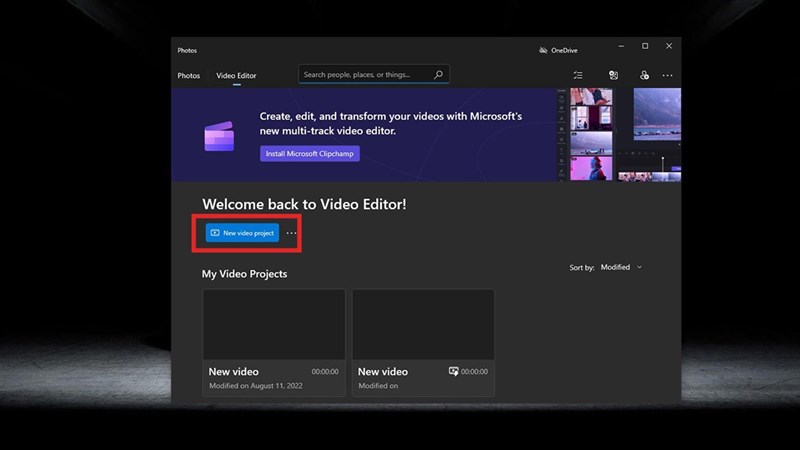Open the New video project modified August 11, 2022

(x=274, y=343)
